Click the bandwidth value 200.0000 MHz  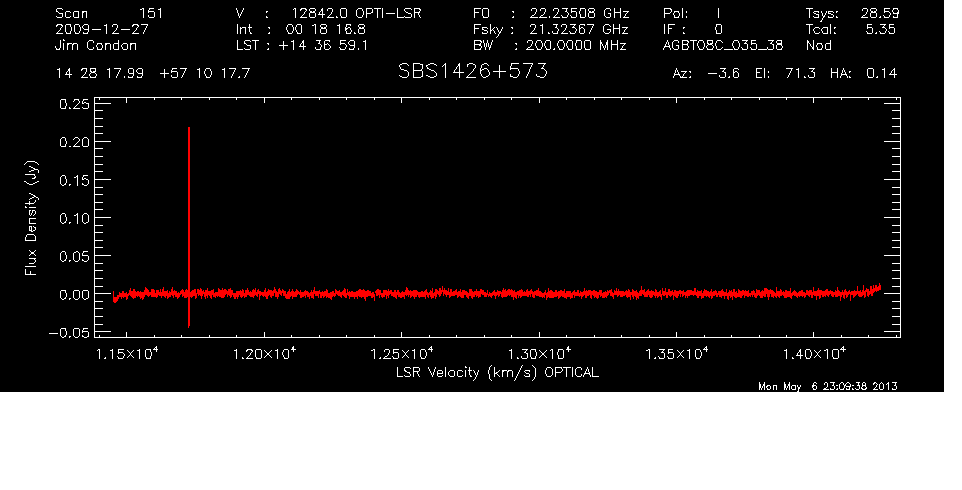(x=576, y=45)
